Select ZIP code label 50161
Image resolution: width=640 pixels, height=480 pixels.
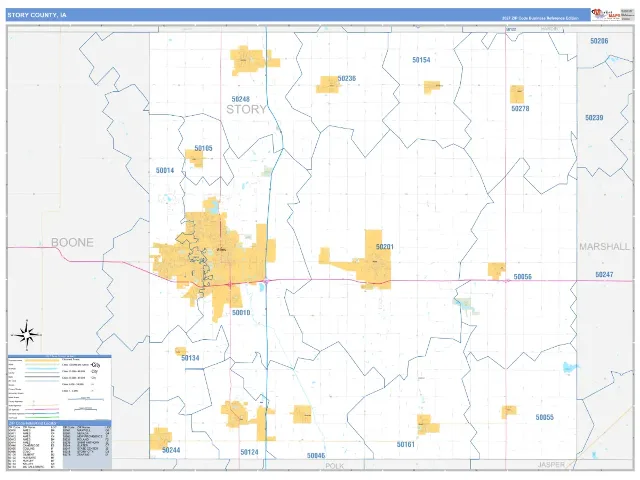[405, 444]
